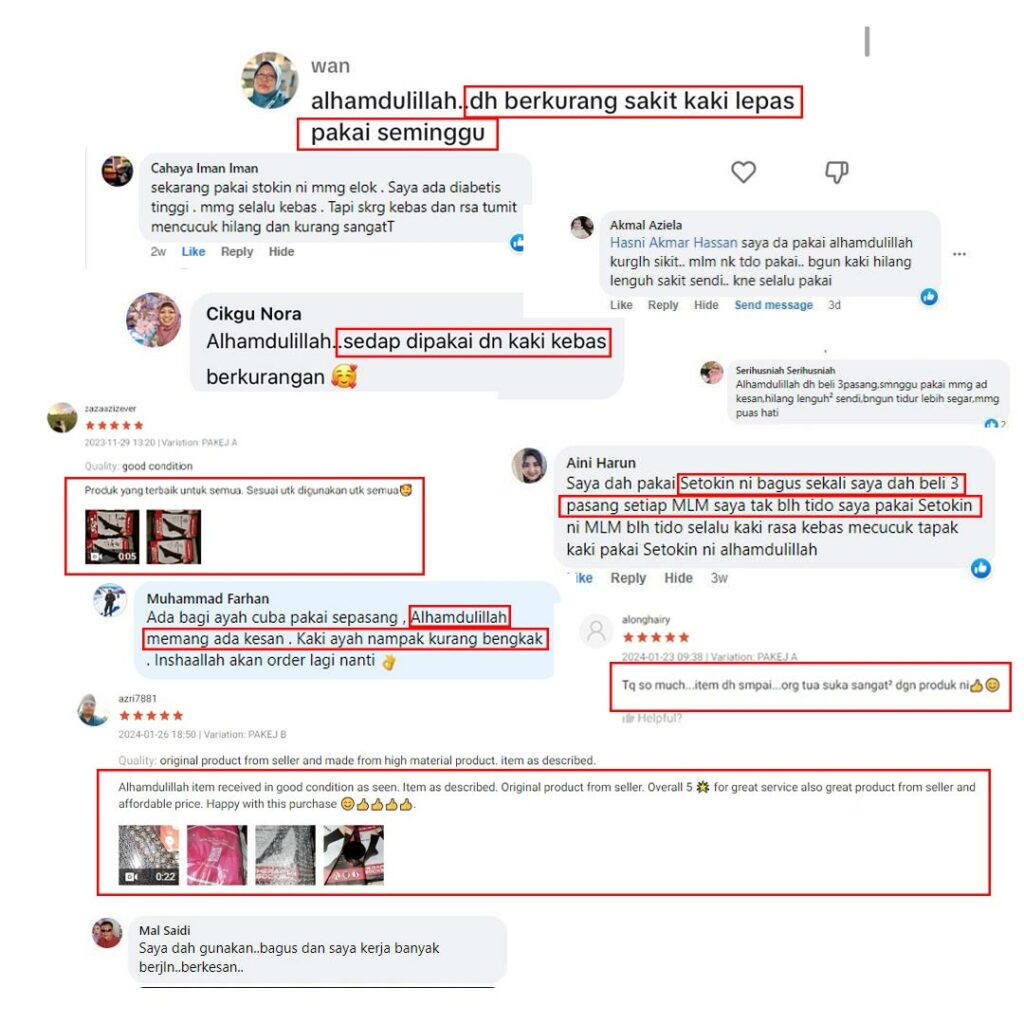Hide Akmal Aziela's comment
This screenshot has height=1024, width=1024.
[x=706, y=305]
